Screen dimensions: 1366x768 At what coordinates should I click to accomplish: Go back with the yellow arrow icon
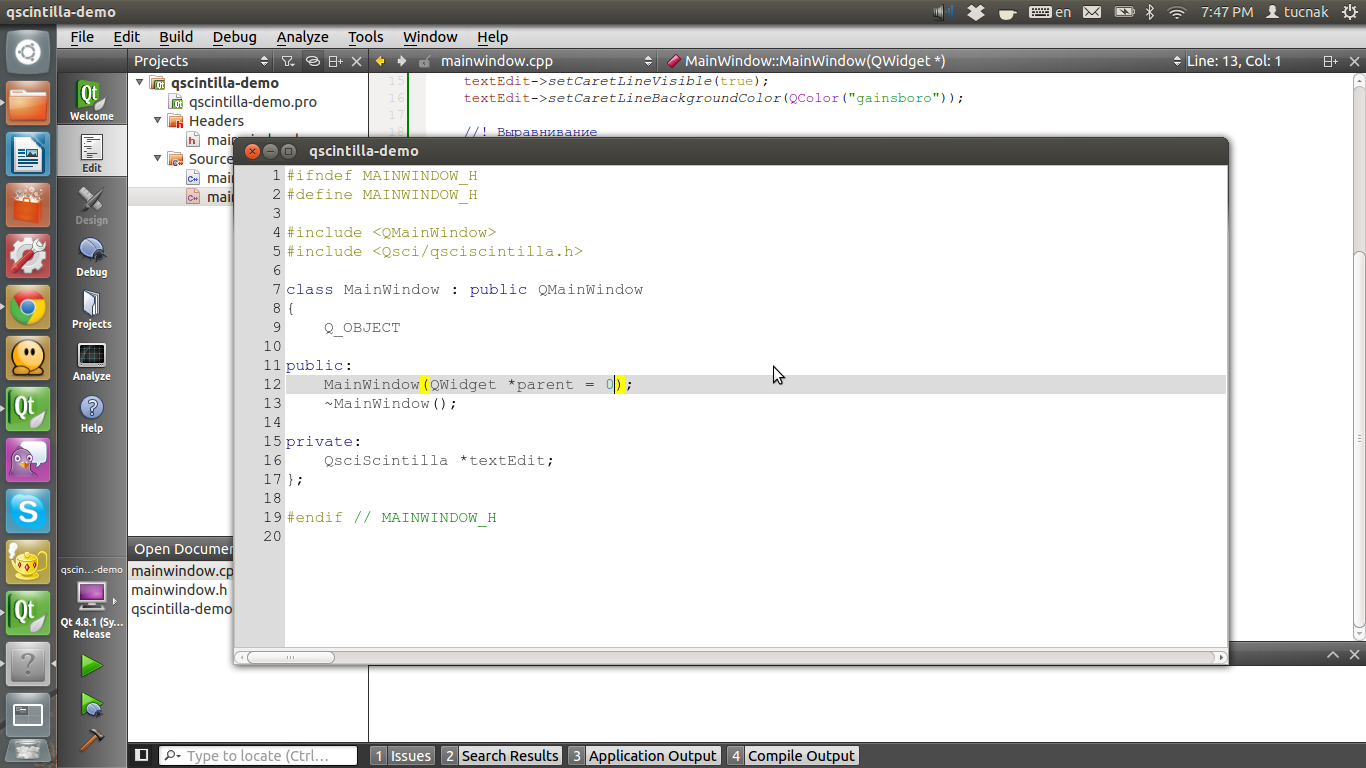click(x=380, y=61)
